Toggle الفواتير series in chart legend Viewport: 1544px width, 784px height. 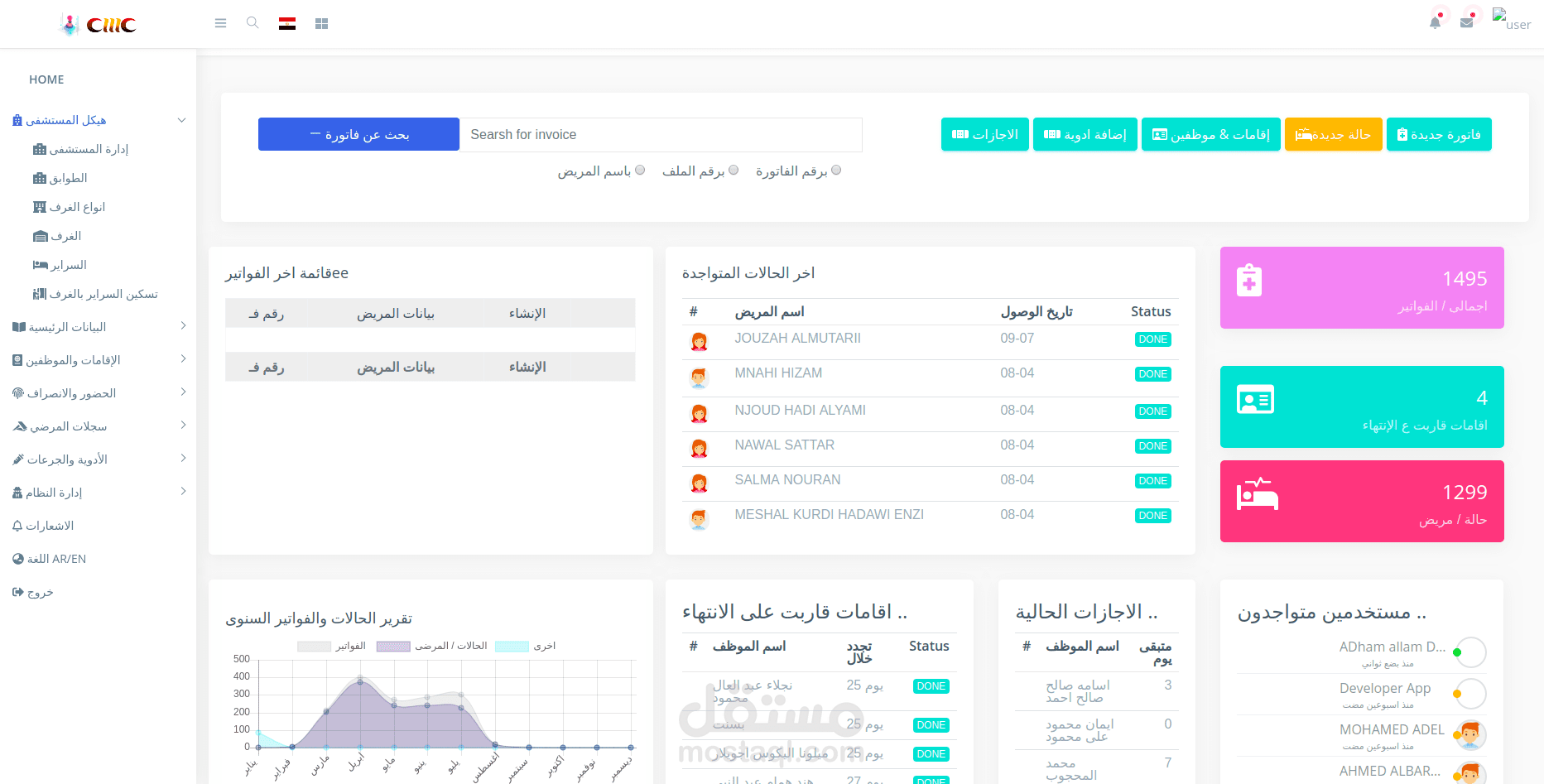(332, 646)
